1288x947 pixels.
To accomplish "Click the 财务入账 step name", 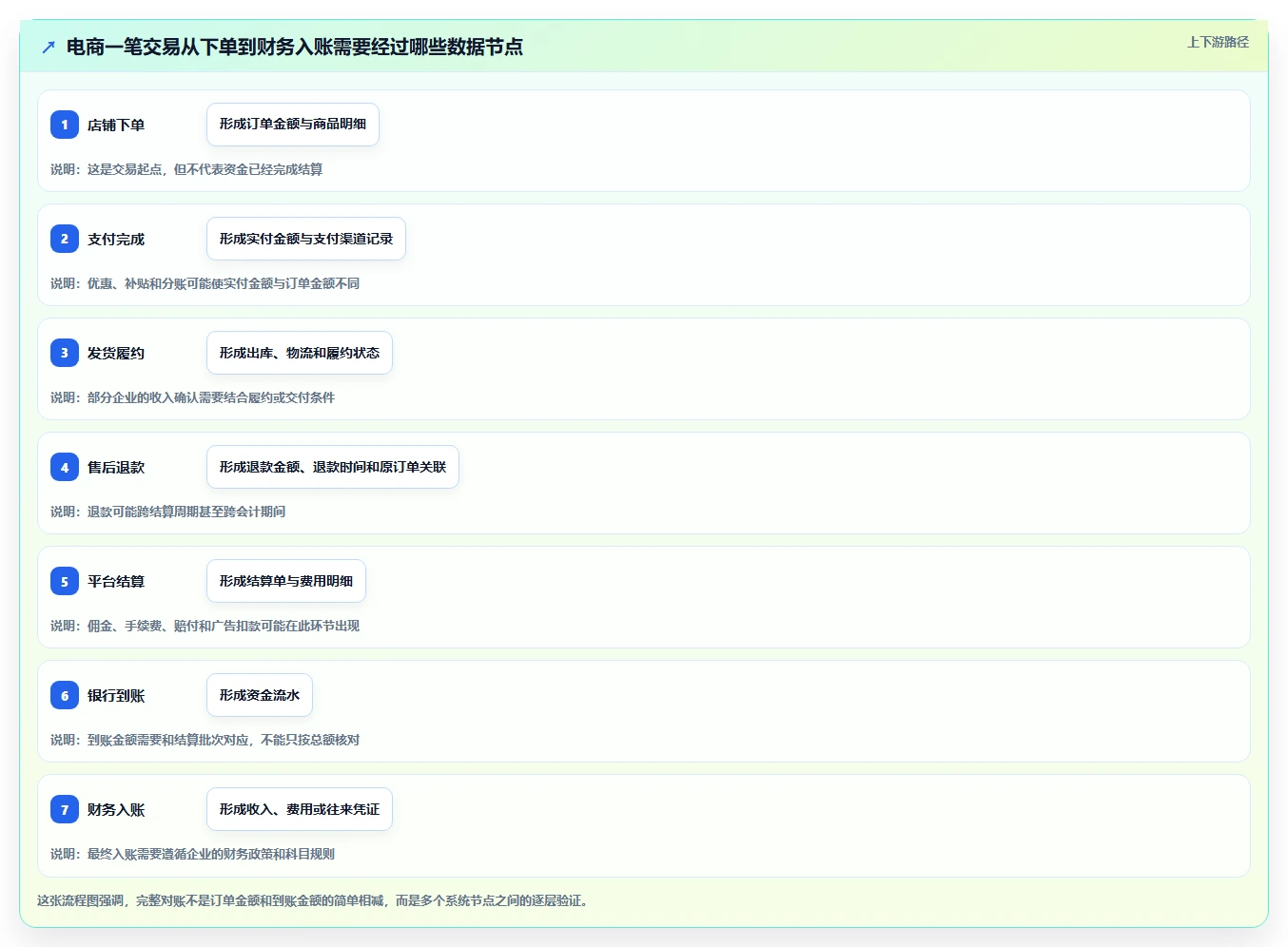I will 116,809.
